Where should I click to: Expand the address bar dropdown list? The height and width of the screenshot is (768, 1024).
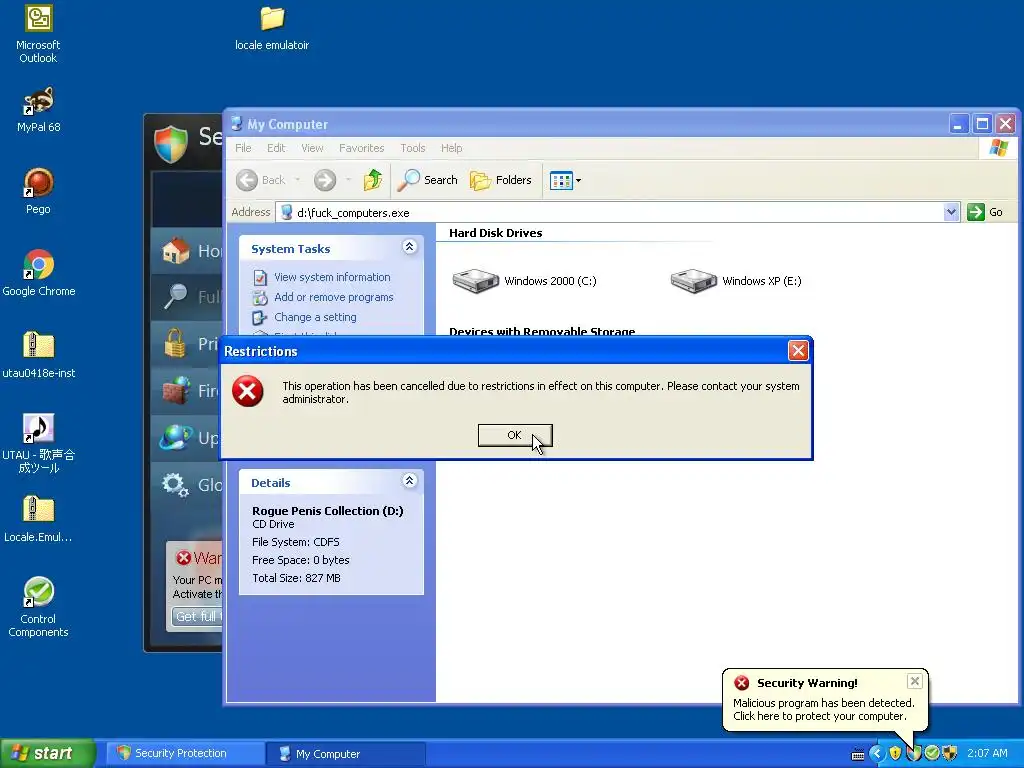(951, 212)
